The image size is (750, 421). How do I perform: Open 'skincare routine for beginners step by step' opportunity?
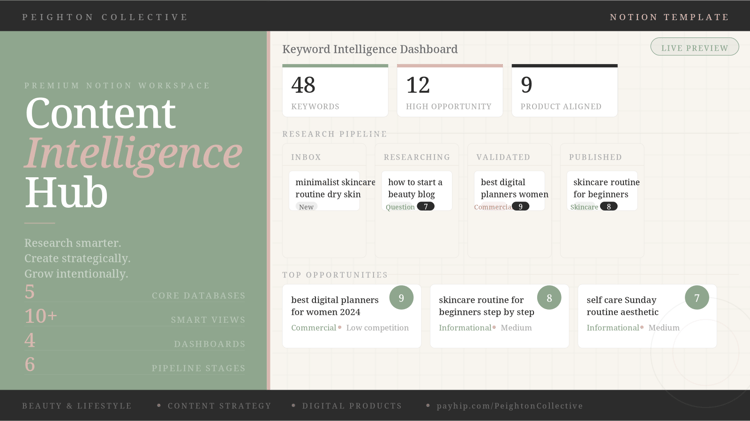[x=499, y=316]
